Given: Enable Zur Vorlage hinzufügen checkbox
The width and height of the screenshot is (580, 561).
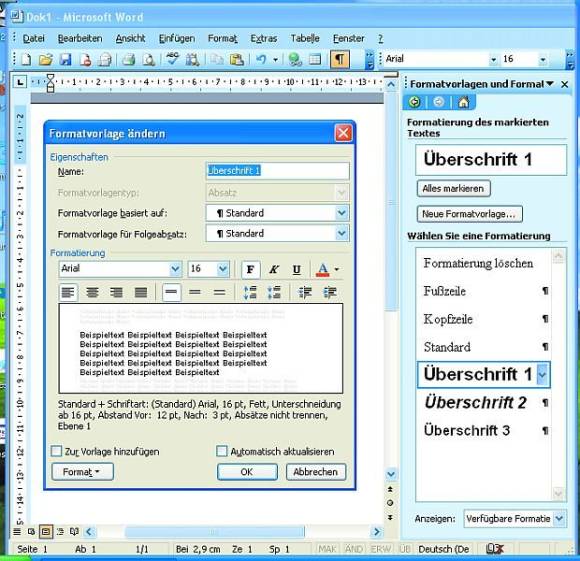Looking at the screenshot, I should pos(56,451).
